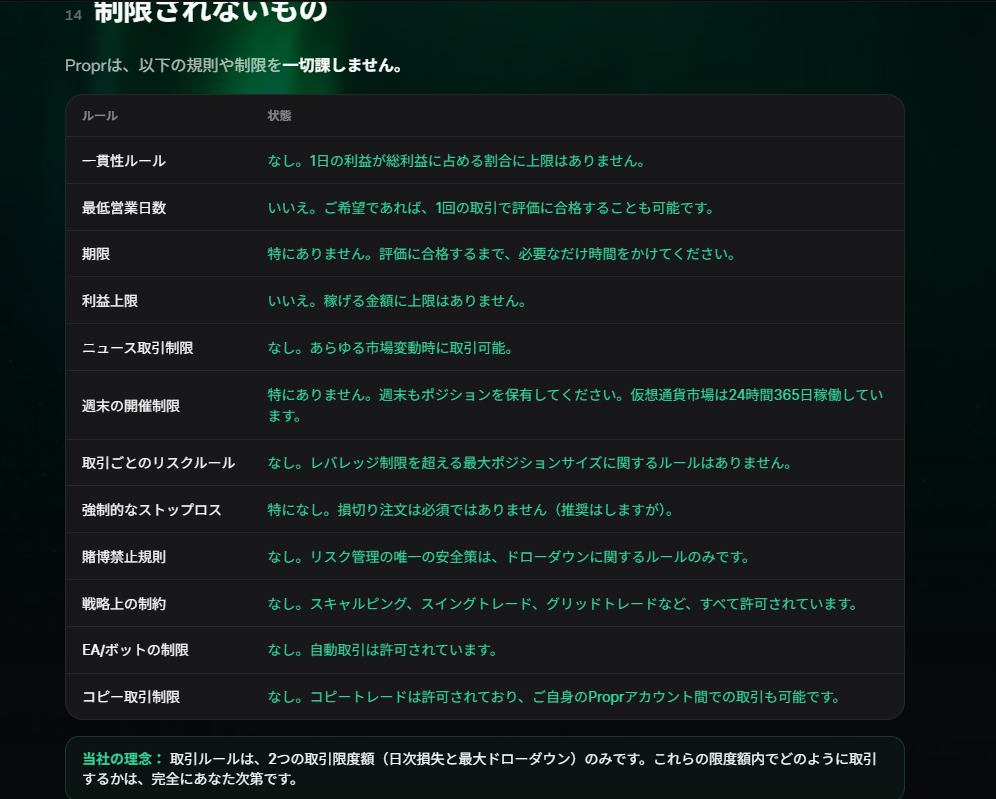Select the '週末の開催制限' rule cell
Screen dimensions: 996x799
pos(131,406)
